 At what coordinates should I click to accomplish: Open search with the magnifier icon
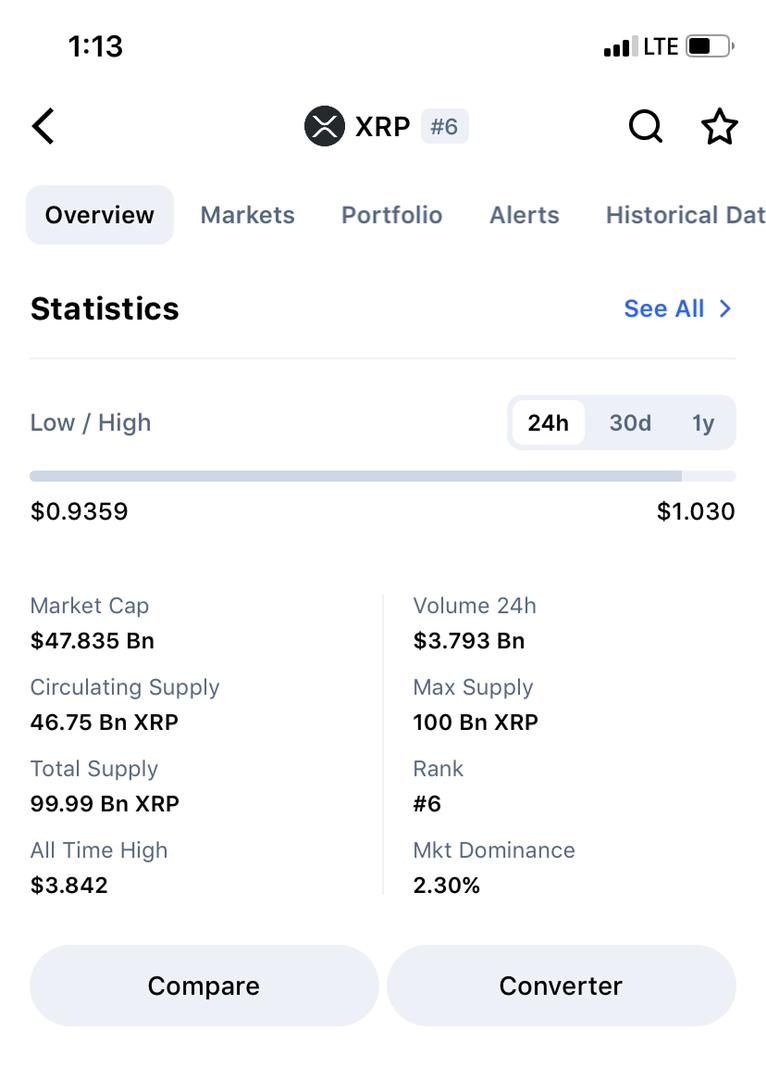[x=645, y=127]
